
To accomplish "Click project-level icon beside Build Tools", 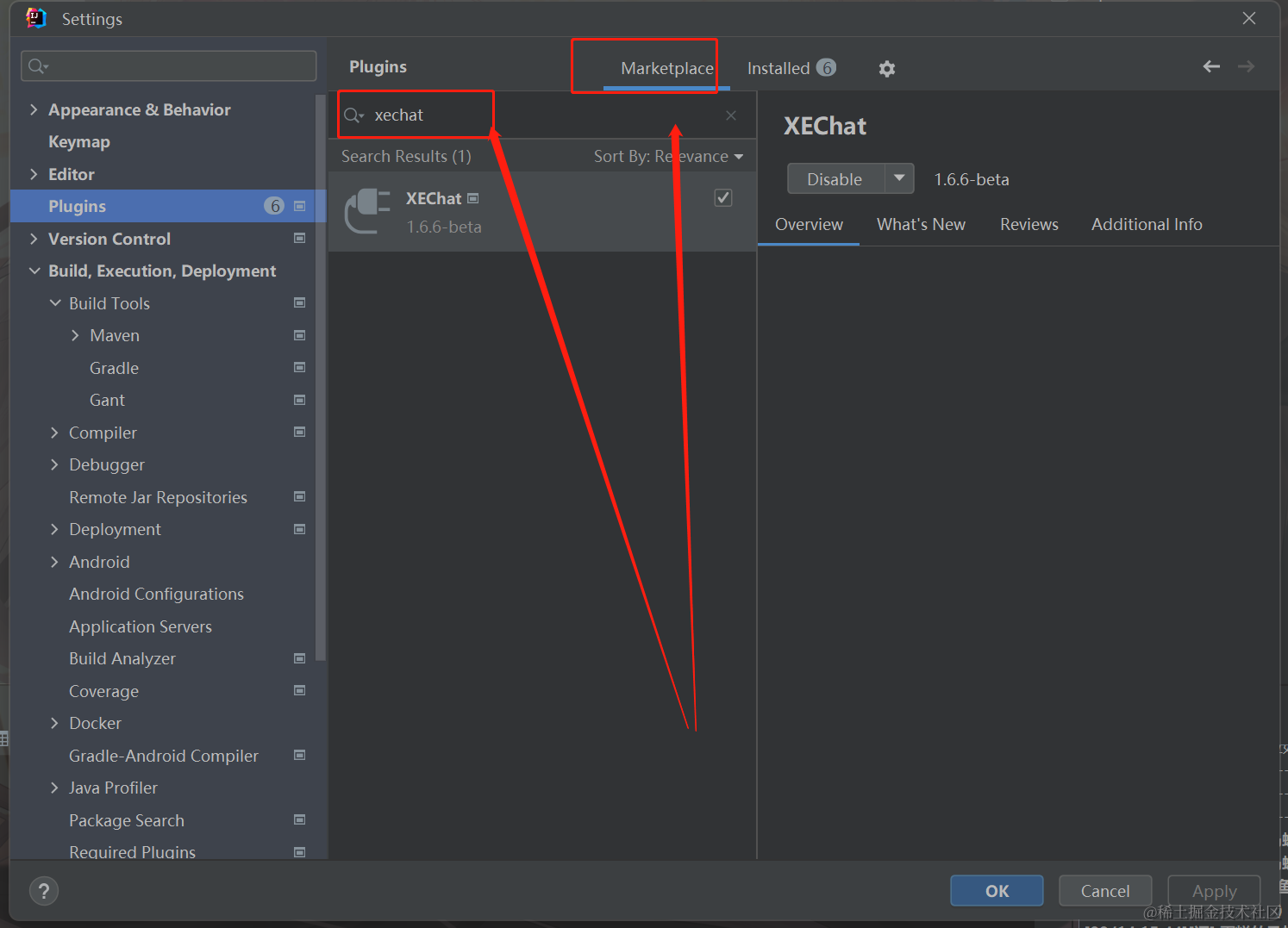I will click(300, 302).
